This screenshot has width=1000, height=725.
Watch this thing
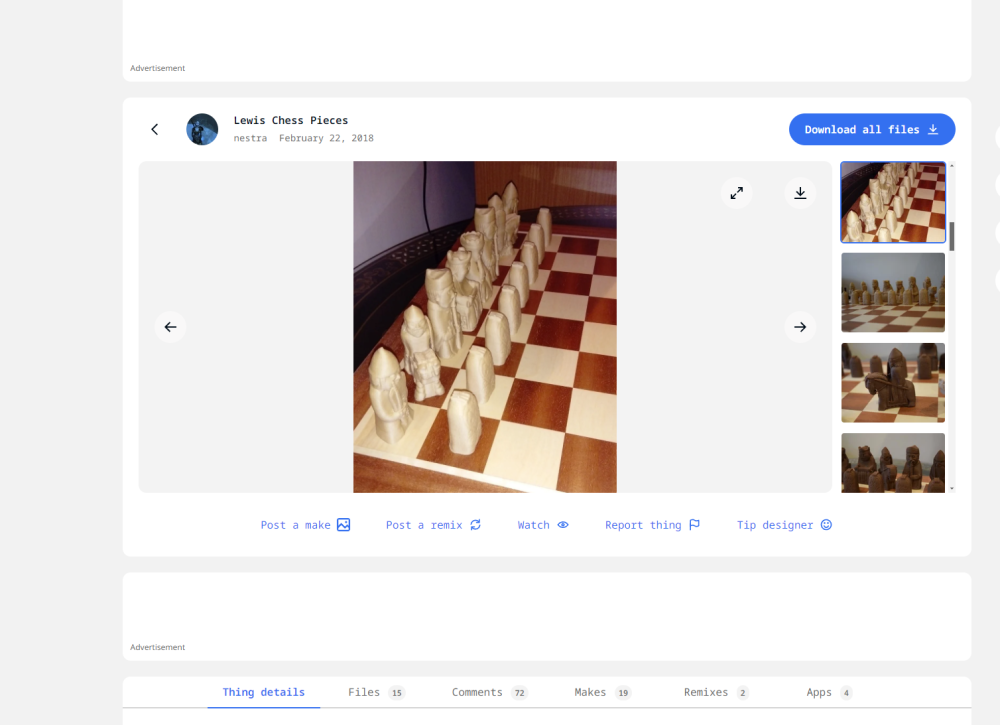(543, 525)
